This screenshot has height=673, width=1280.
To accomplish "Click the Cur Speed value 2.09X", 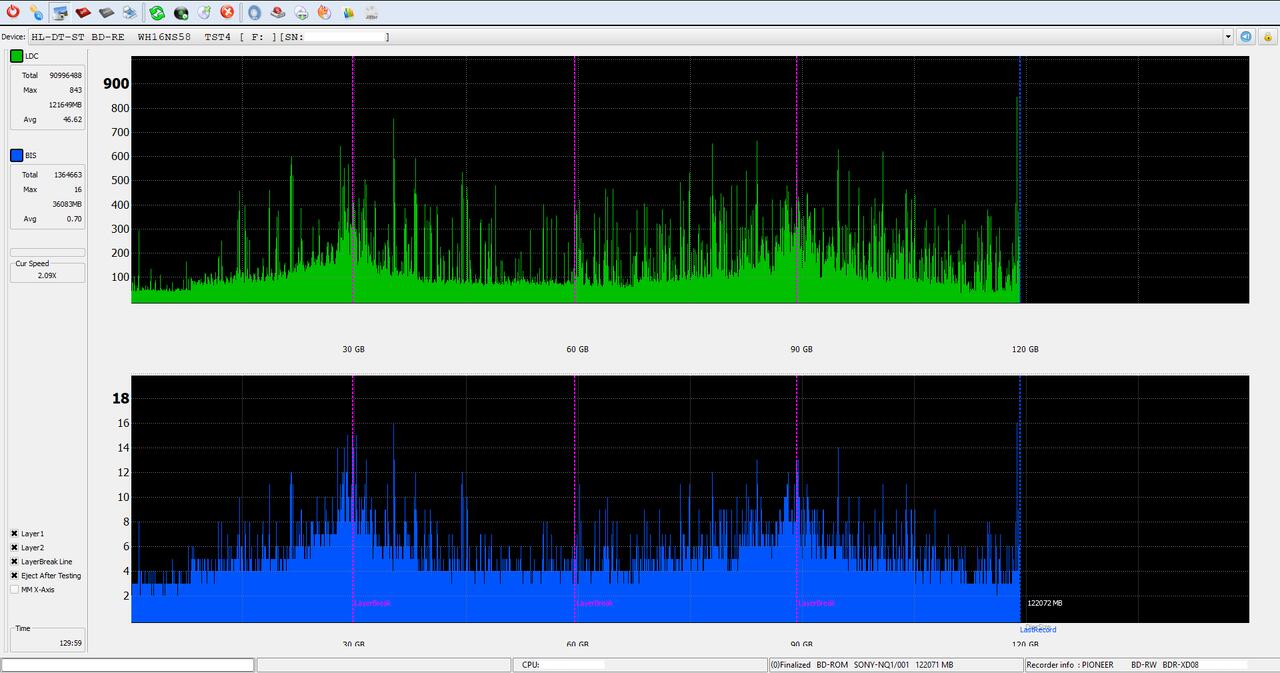I will click(x=47, y=275).
